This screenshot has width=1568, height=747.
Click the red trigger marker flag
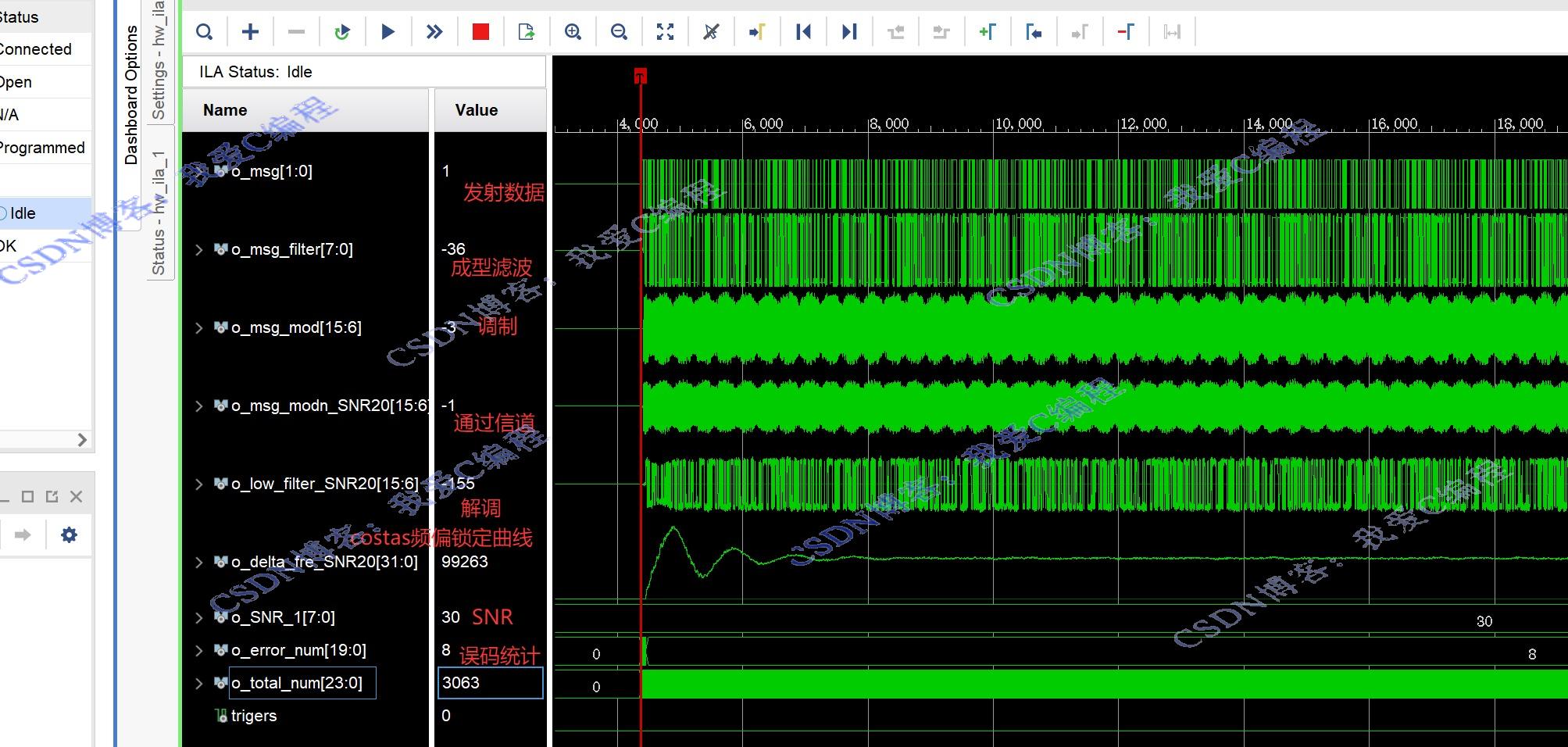tap(641, 76)
